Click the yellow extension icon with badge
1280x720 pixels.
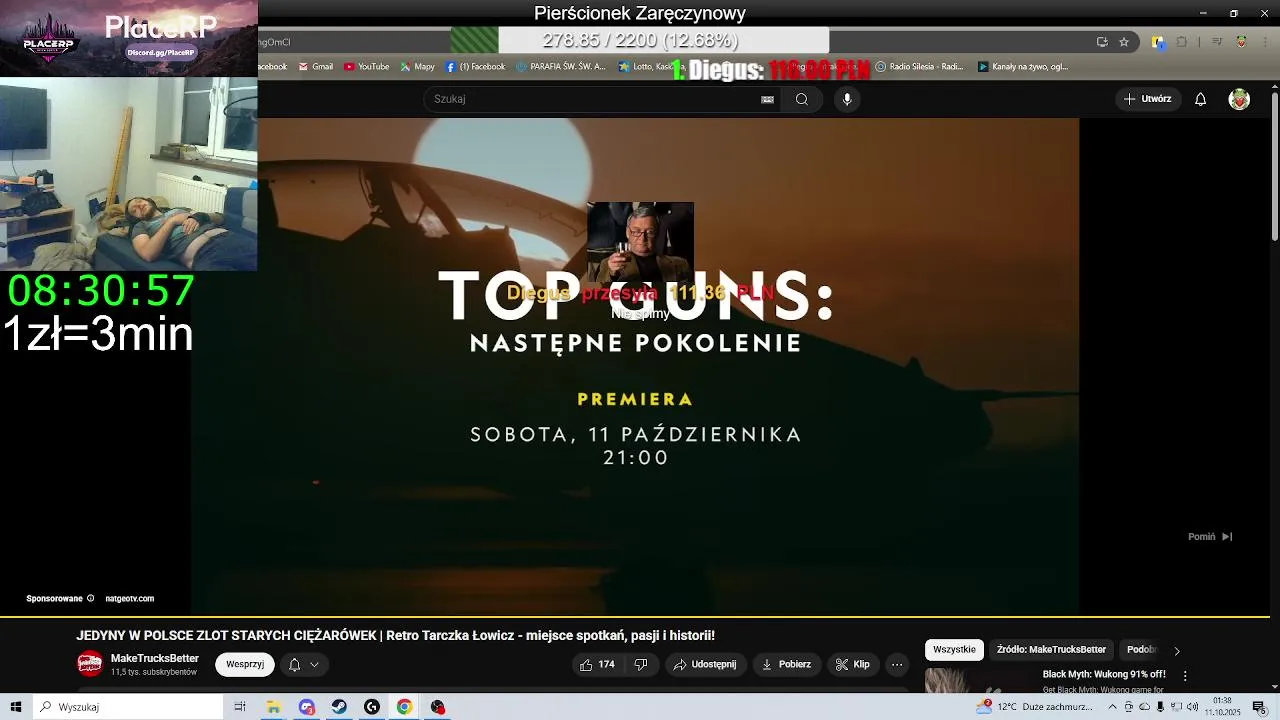(x=1158, y=42)
